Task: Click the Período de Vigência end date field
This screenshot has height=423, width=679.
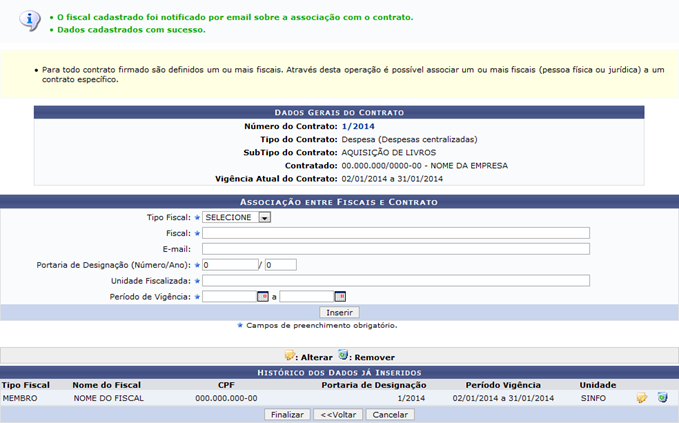Action: click(307, 297)
